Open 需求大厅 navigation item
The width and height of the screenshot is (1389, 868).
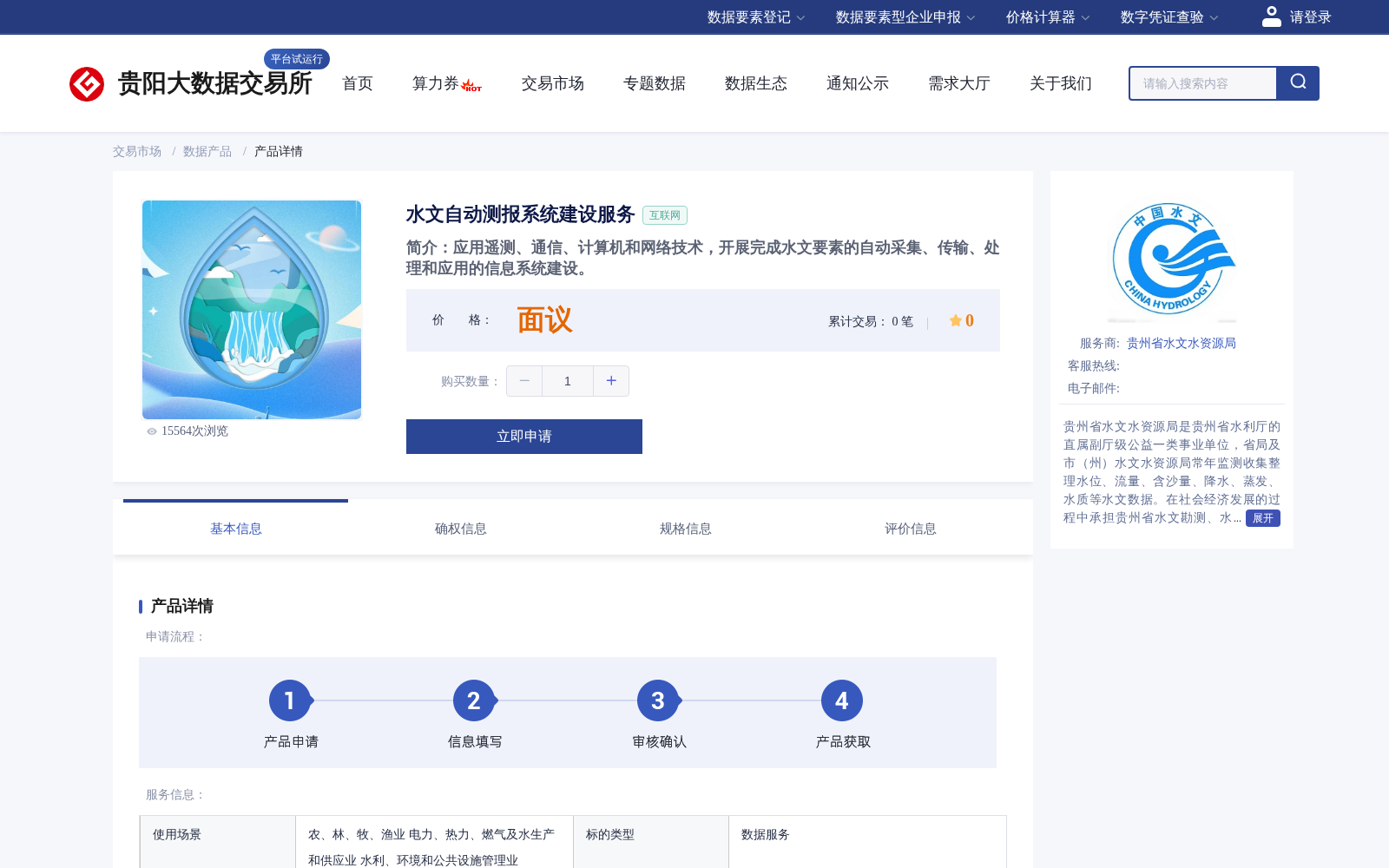959,83
